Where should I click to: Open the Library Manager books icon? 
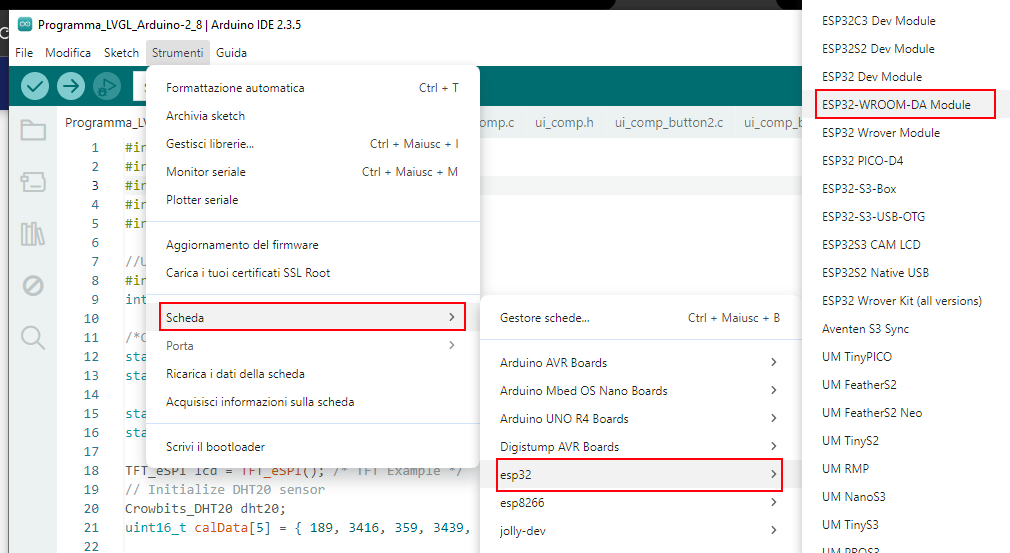33,234
